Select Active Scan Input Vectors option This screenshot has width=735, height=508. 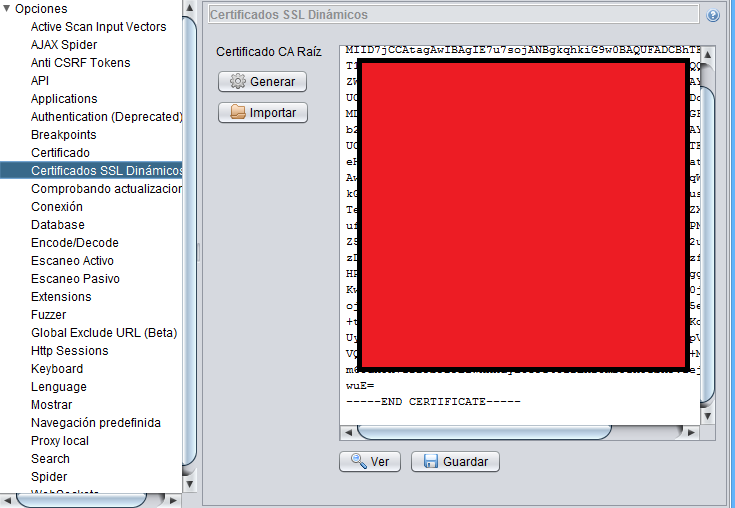point(98,27)
